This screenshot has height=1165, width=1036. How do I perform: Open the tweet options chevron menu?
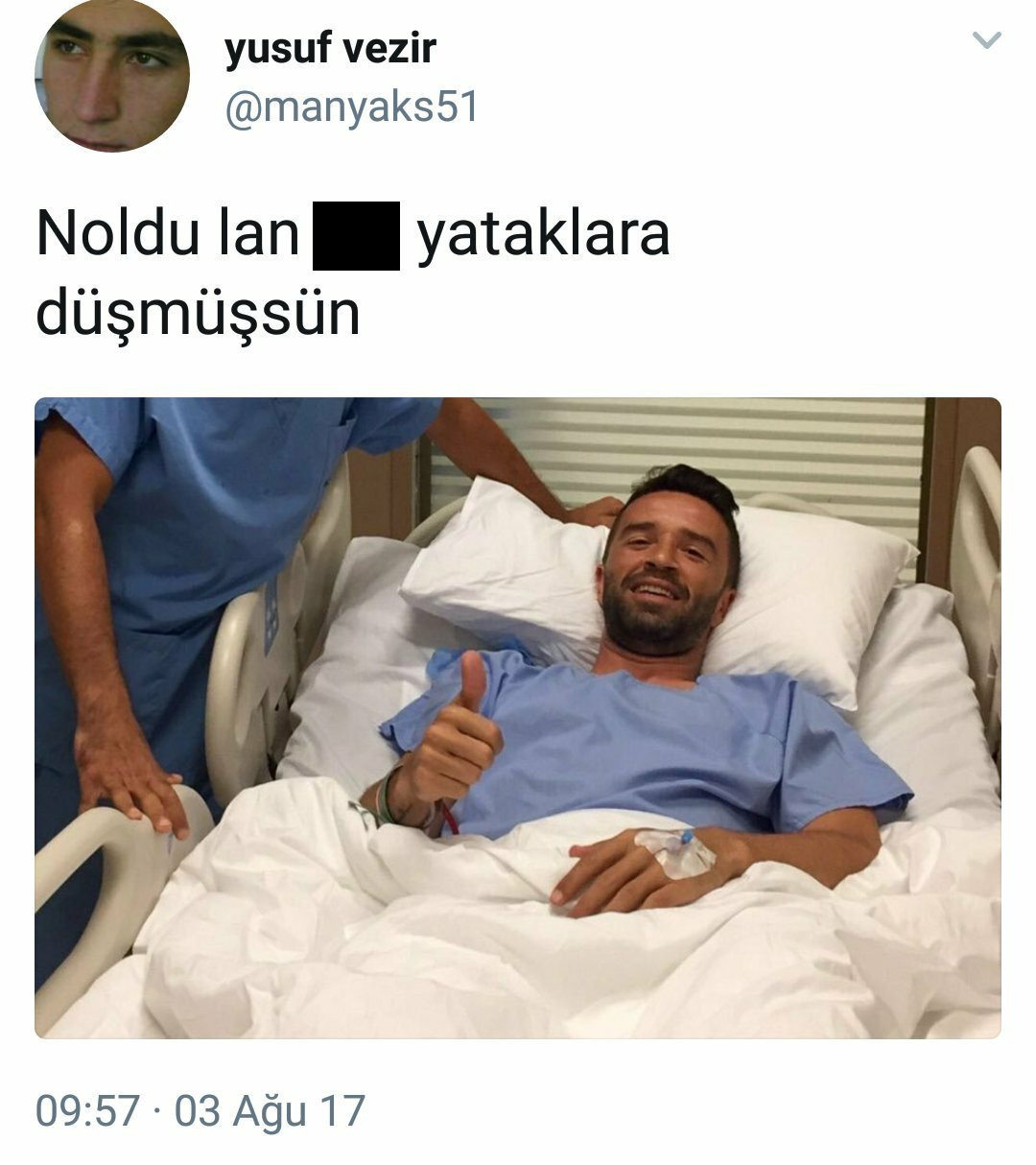point(986,40)
